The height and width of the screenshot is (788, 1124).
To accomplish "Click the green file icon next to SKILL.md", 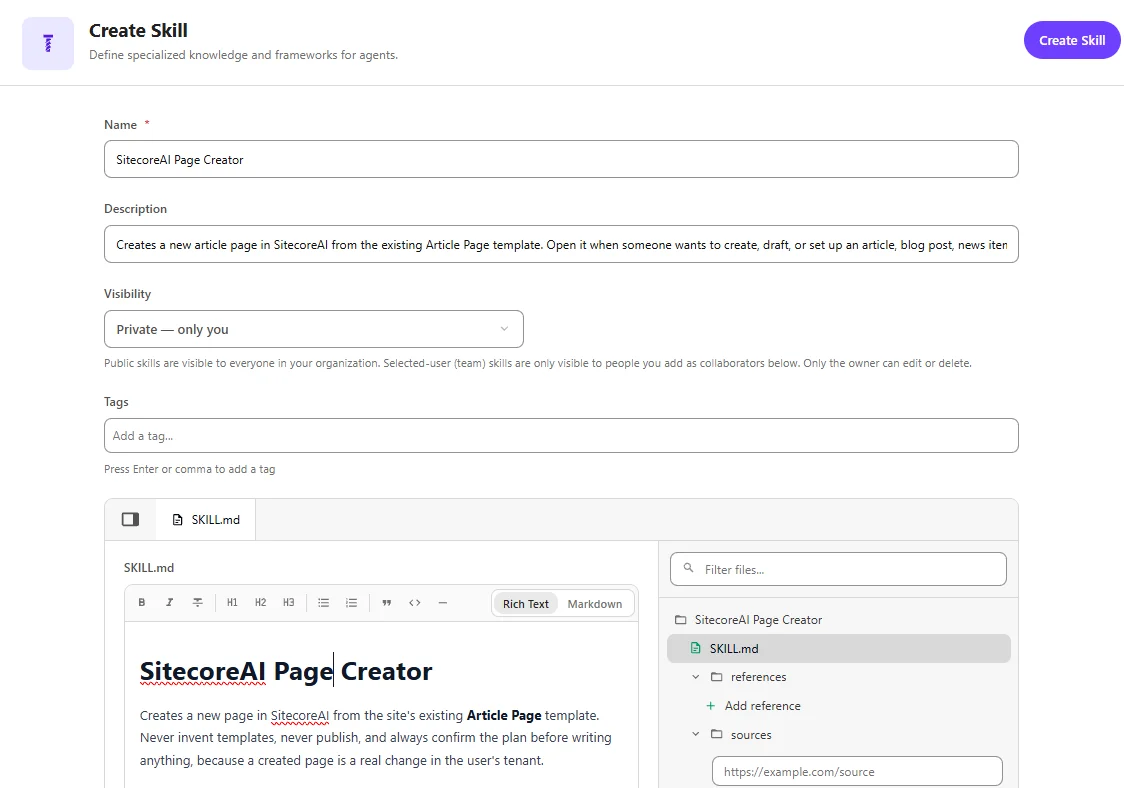I will pos(695,648).
